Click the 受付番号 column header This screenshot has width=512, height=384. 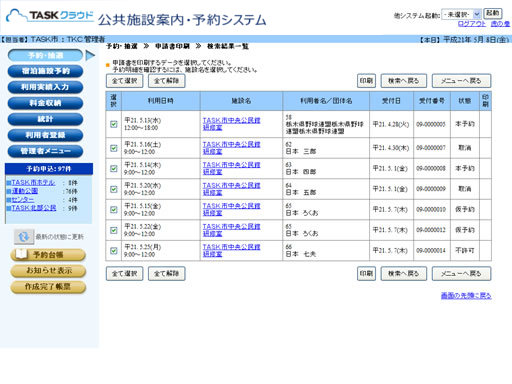tap(432, 101)
